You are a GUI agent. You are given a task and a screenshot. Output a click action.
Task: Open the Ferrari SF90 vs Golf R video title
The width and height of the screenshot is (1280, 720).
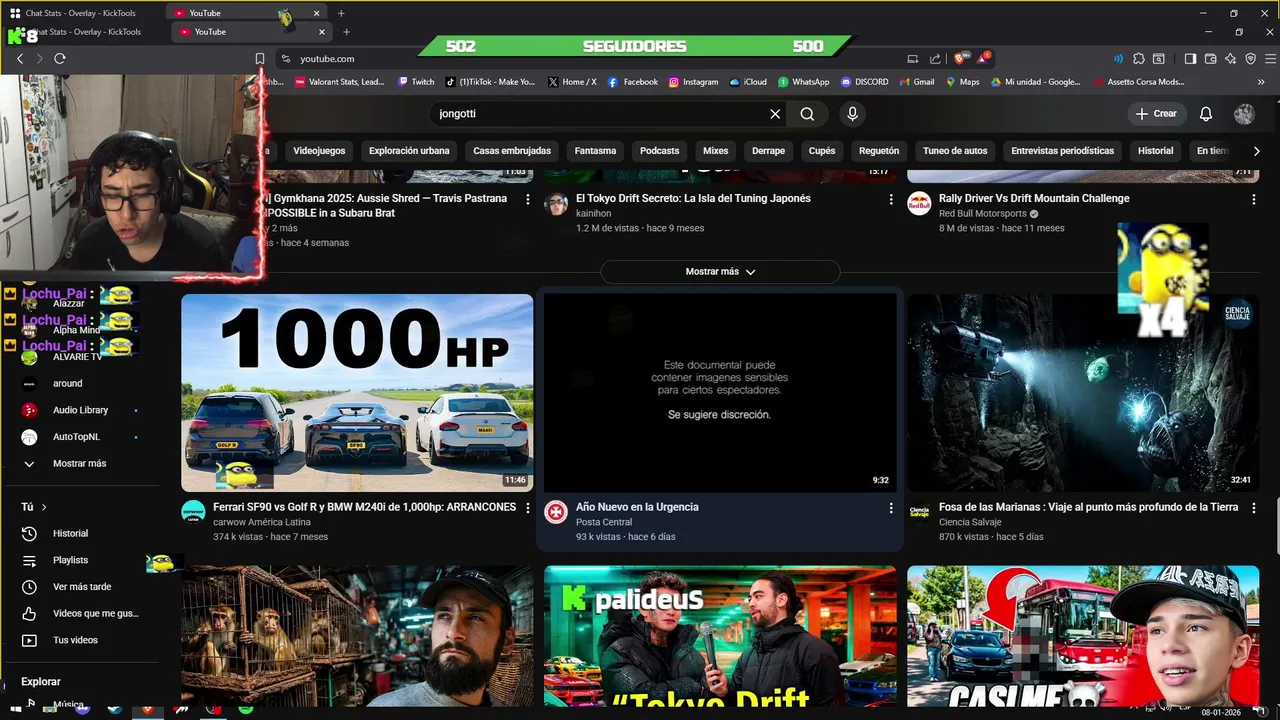364,507
